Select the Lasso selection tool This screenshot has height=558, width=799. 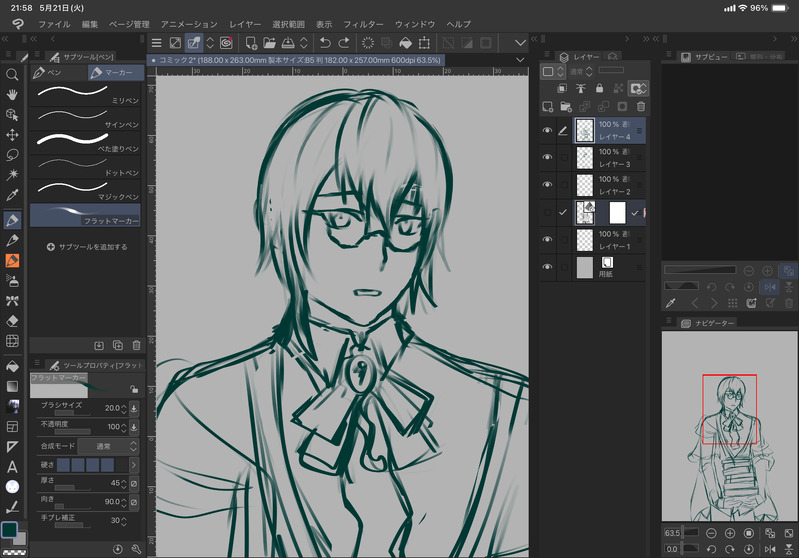pyautogui.click(x=12, y=154)
